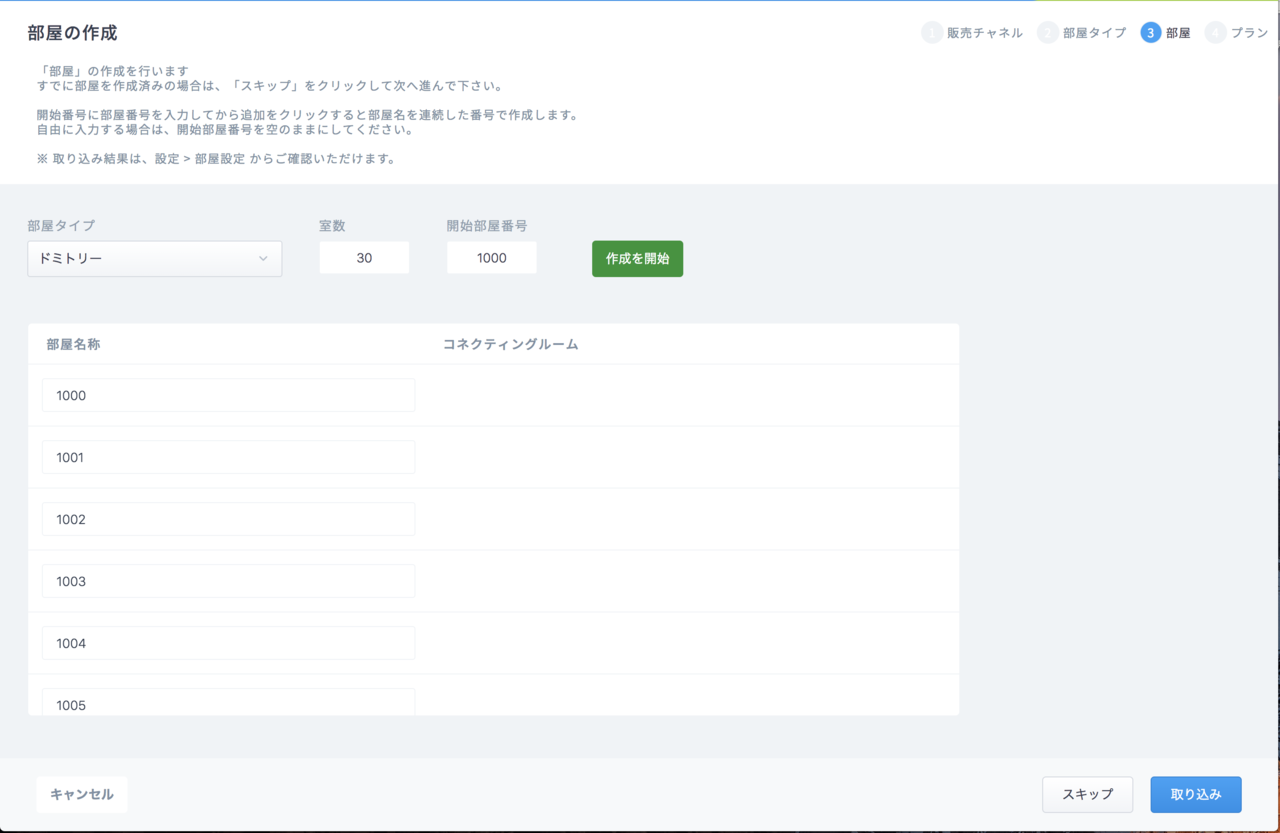Go to the 販売チャネル step label
Screen dimensions: 1280x833
pyautogui.click(x=985, y=33)
